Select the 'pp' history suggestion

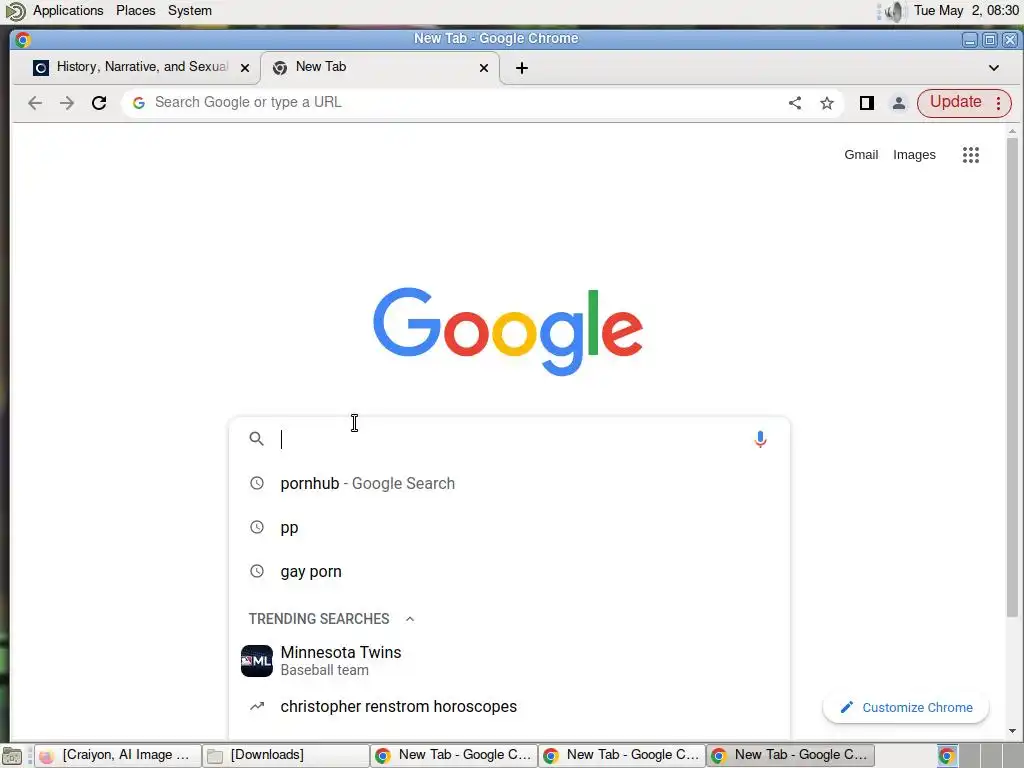pyautogui.click(x=509, y=528)
